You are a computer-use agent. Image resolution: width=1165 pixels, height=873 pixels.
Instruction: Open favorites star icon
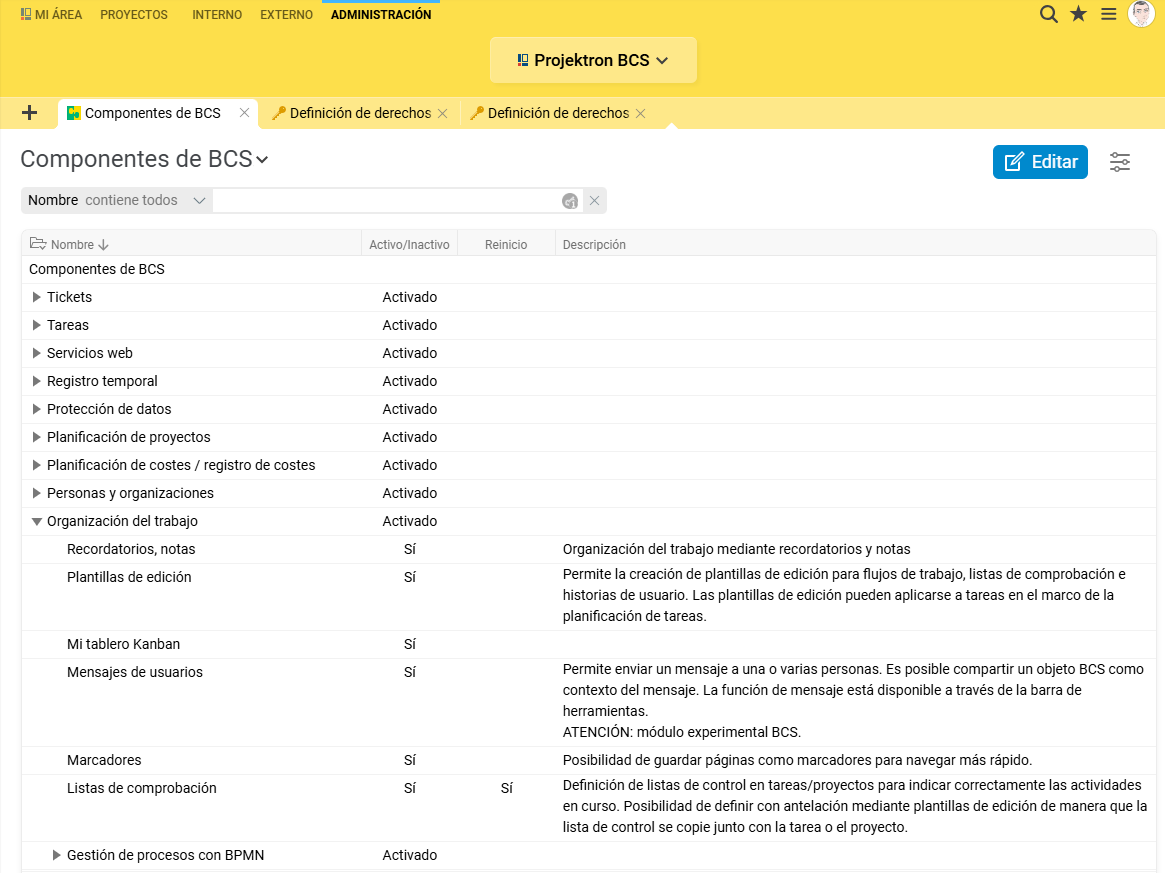coord(1078,14)
